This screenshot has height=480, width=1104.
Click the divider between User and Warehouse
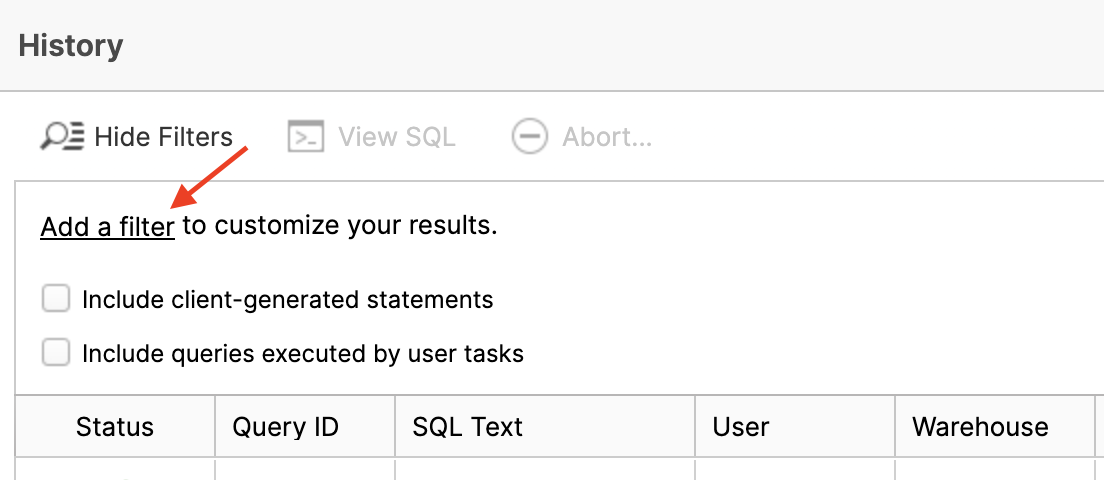pos(895,427)
